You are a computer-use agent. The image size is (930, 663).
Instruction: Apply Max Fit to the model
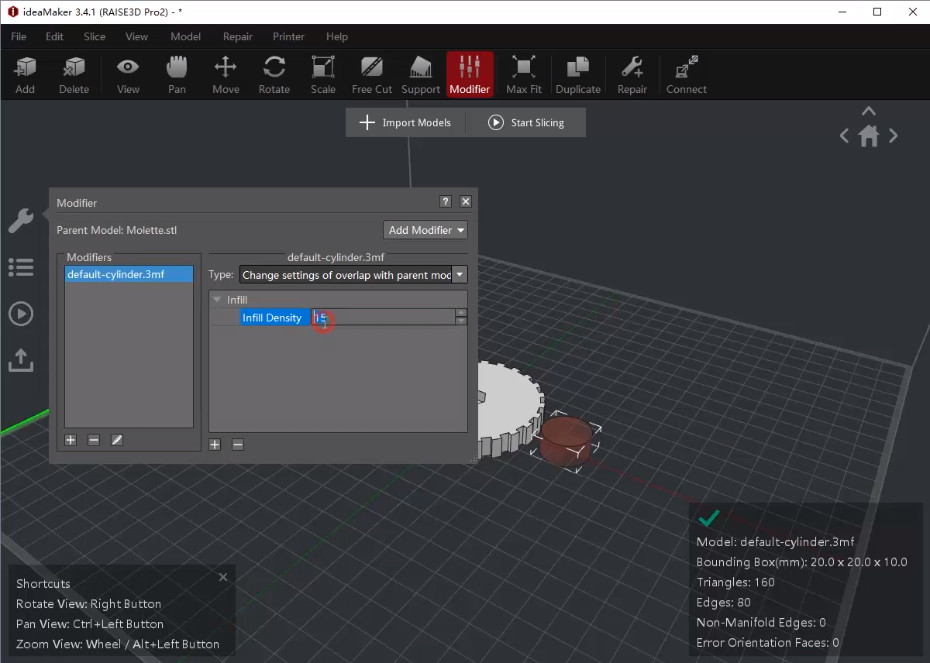[x=524, y=75]
